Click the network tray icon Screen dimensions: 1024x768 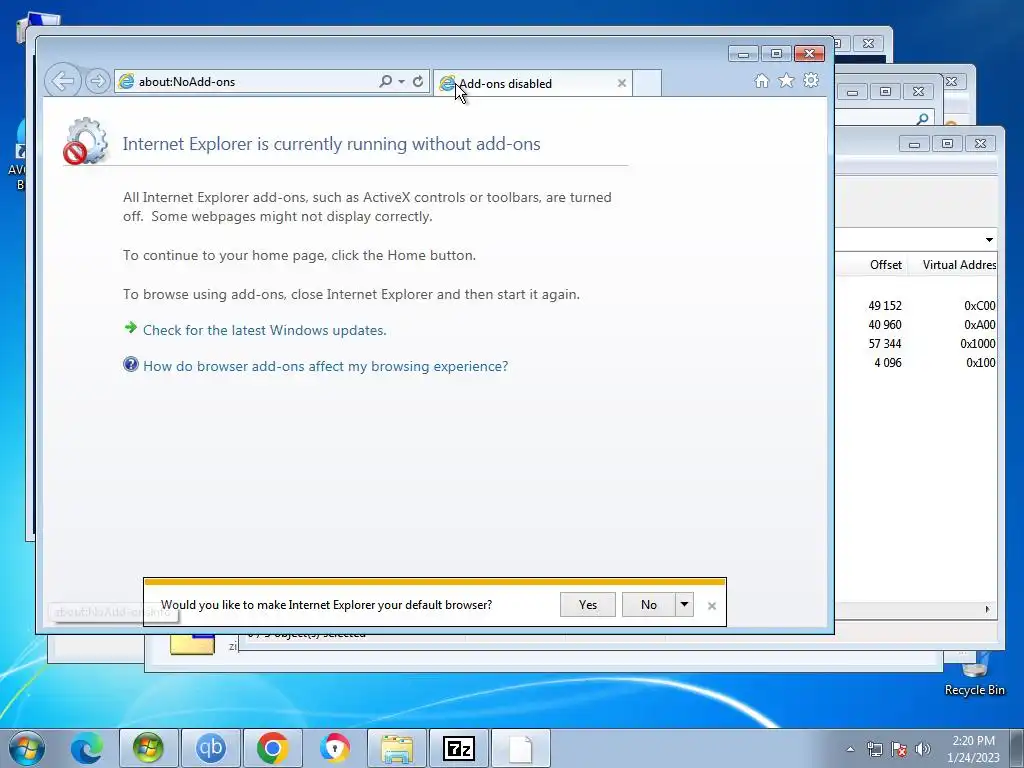[x=874, y=749]
